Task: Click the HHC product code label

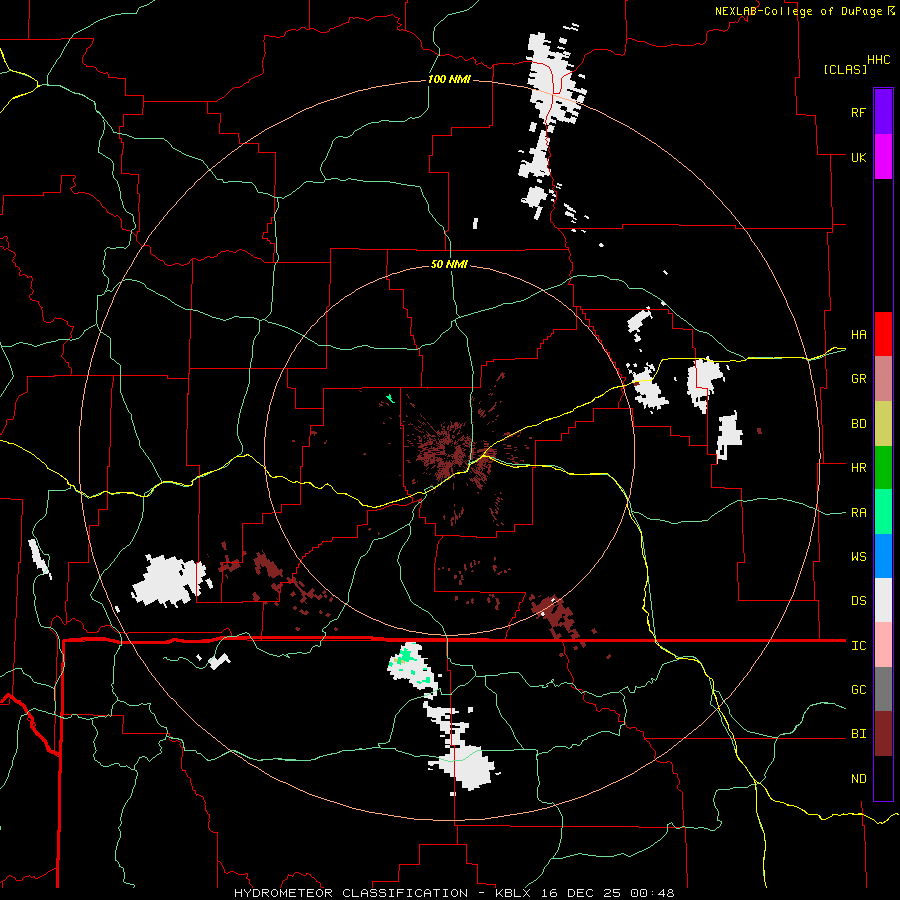Action: 878,60
